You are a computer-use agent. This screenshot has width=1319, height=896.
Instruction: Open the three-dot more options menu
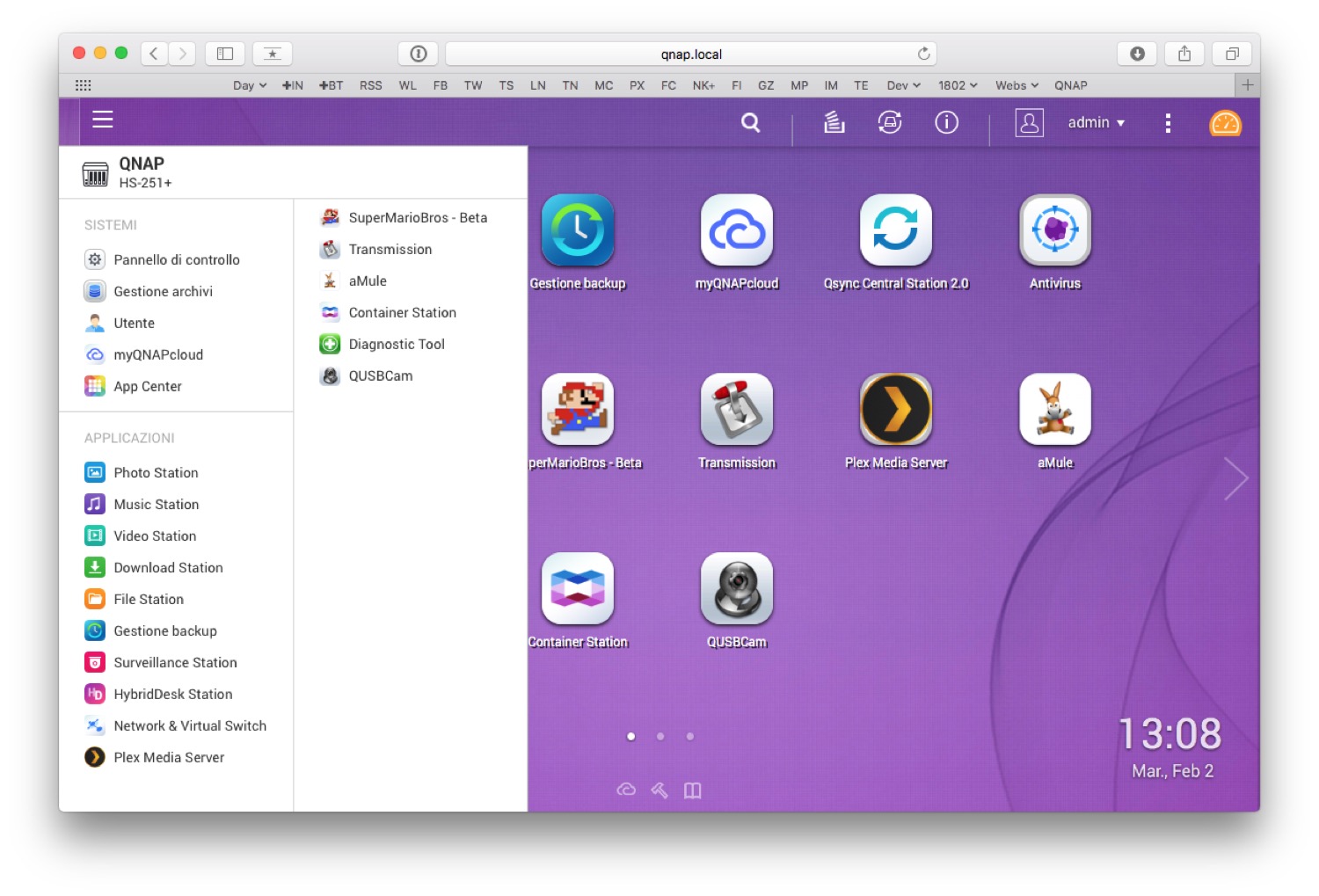tap(1168, 123)
